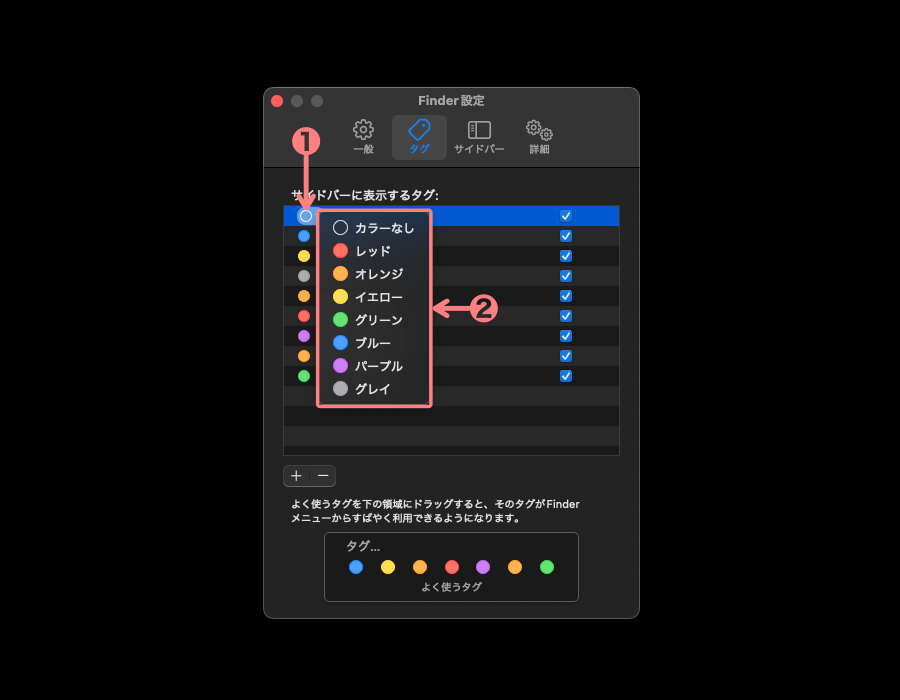This screenshot has width=900, height=700.
Task: Open the 一般 (General) gear tab
Action: [363, 137]
